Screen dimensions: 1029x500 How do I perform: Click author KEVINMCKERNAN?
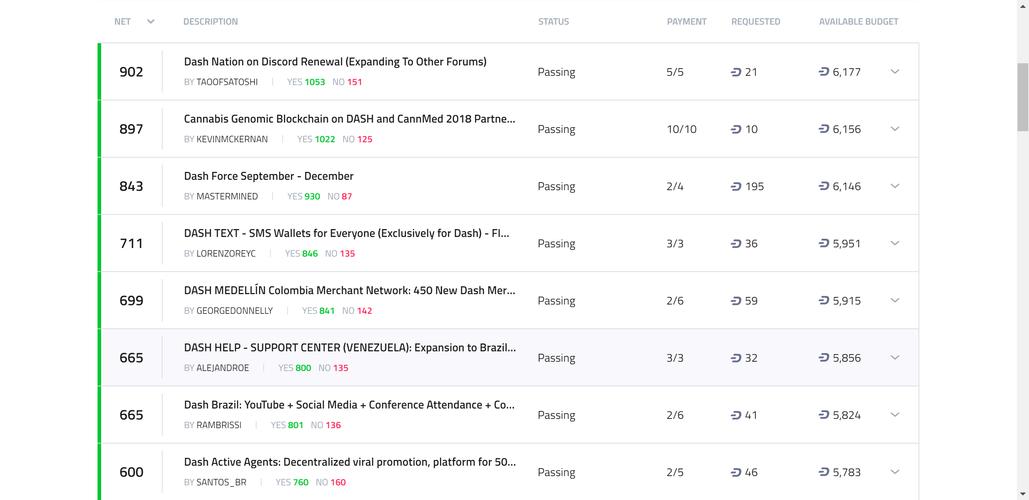232,139
